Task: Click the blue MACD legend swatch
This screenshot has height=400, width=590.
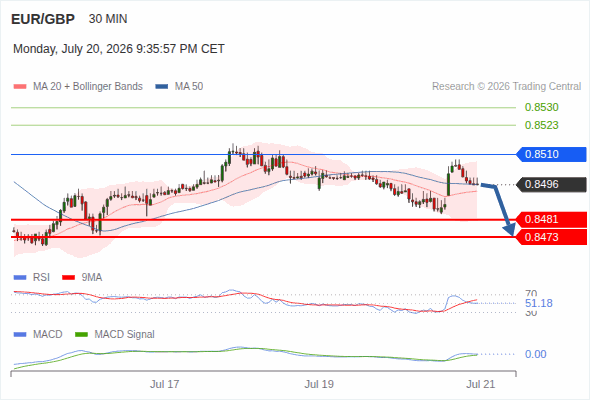Action: pyautogui.click(x=20, y=335)
